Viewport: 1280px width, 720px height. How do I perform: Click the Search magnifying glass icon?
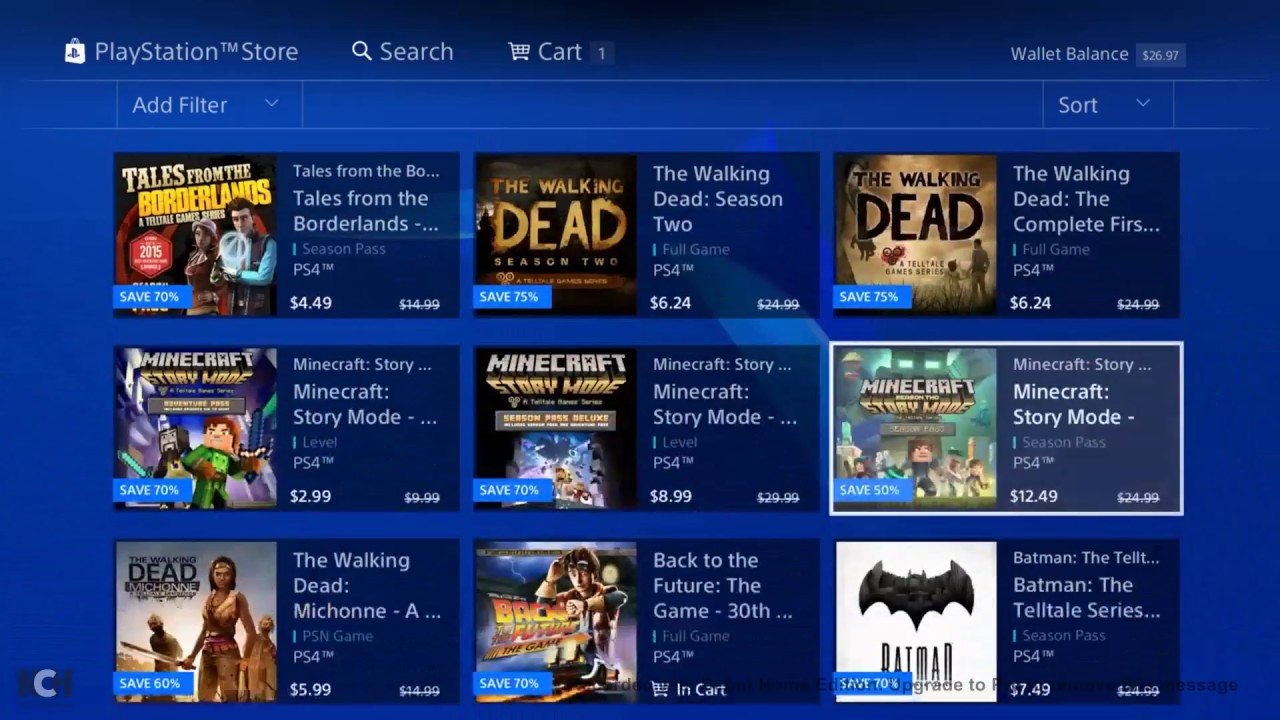(362, 52)
